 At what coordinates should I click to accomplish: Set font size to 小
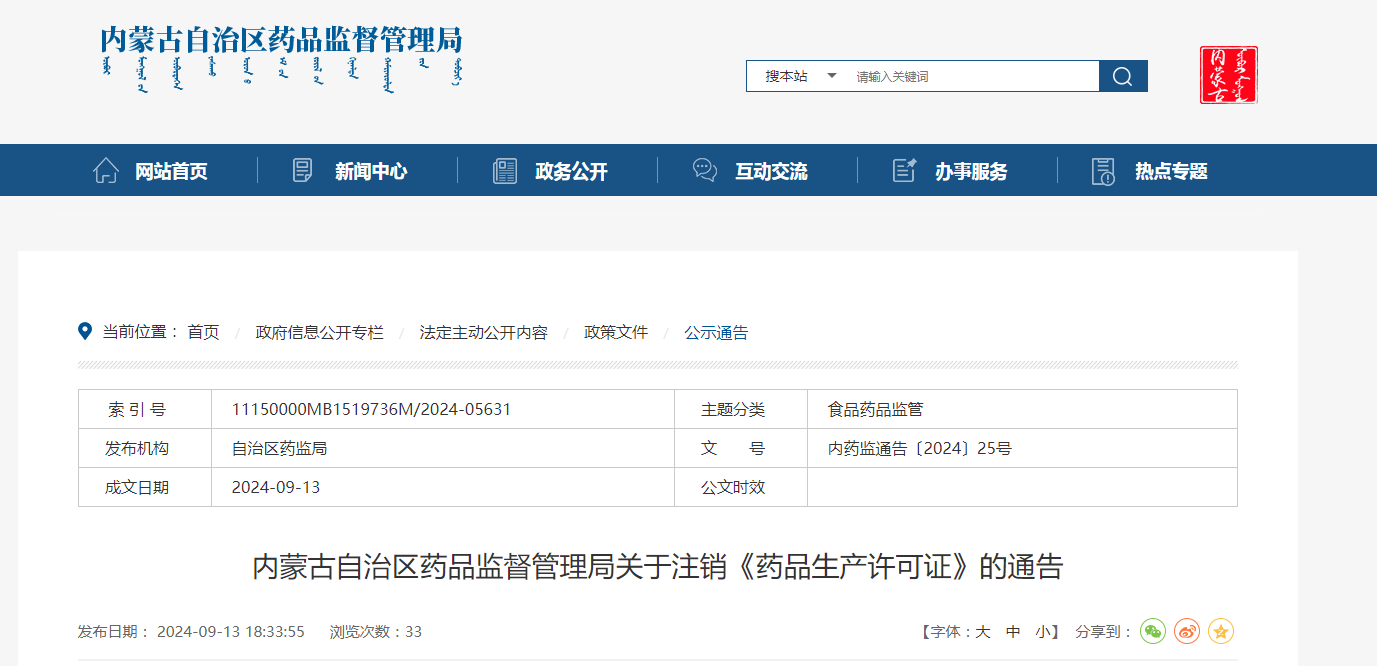pos(1042,632)
